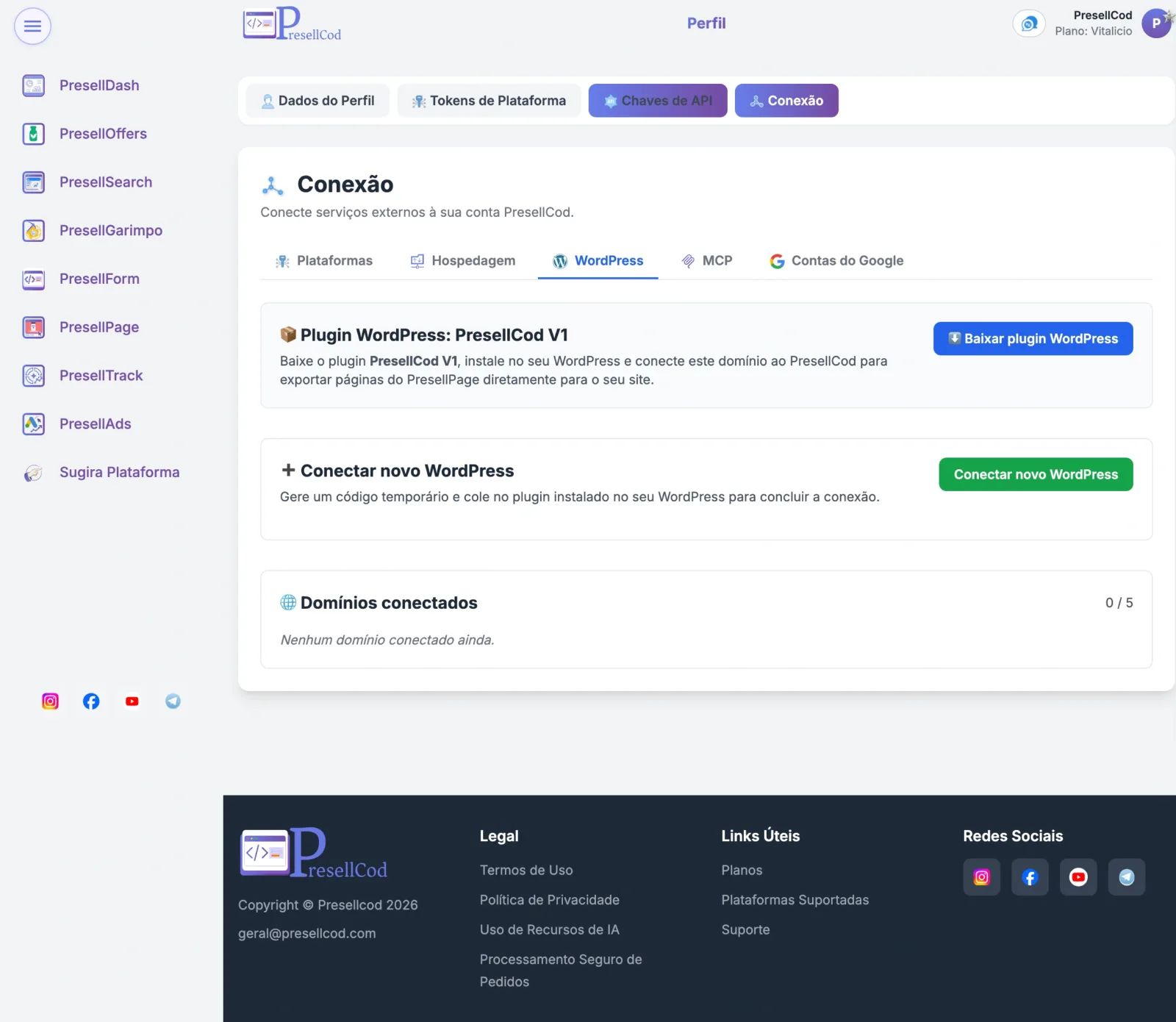Click Baixar plugin WordPress button

1033,339
